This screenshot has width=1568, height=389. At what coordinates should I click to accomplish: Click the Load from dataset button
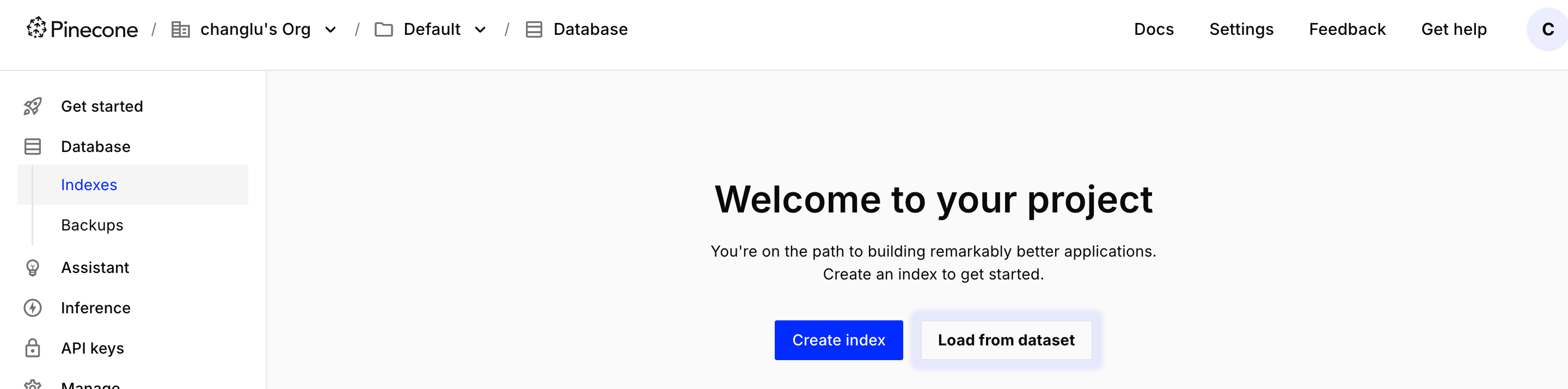click(x=1006, y=339)
